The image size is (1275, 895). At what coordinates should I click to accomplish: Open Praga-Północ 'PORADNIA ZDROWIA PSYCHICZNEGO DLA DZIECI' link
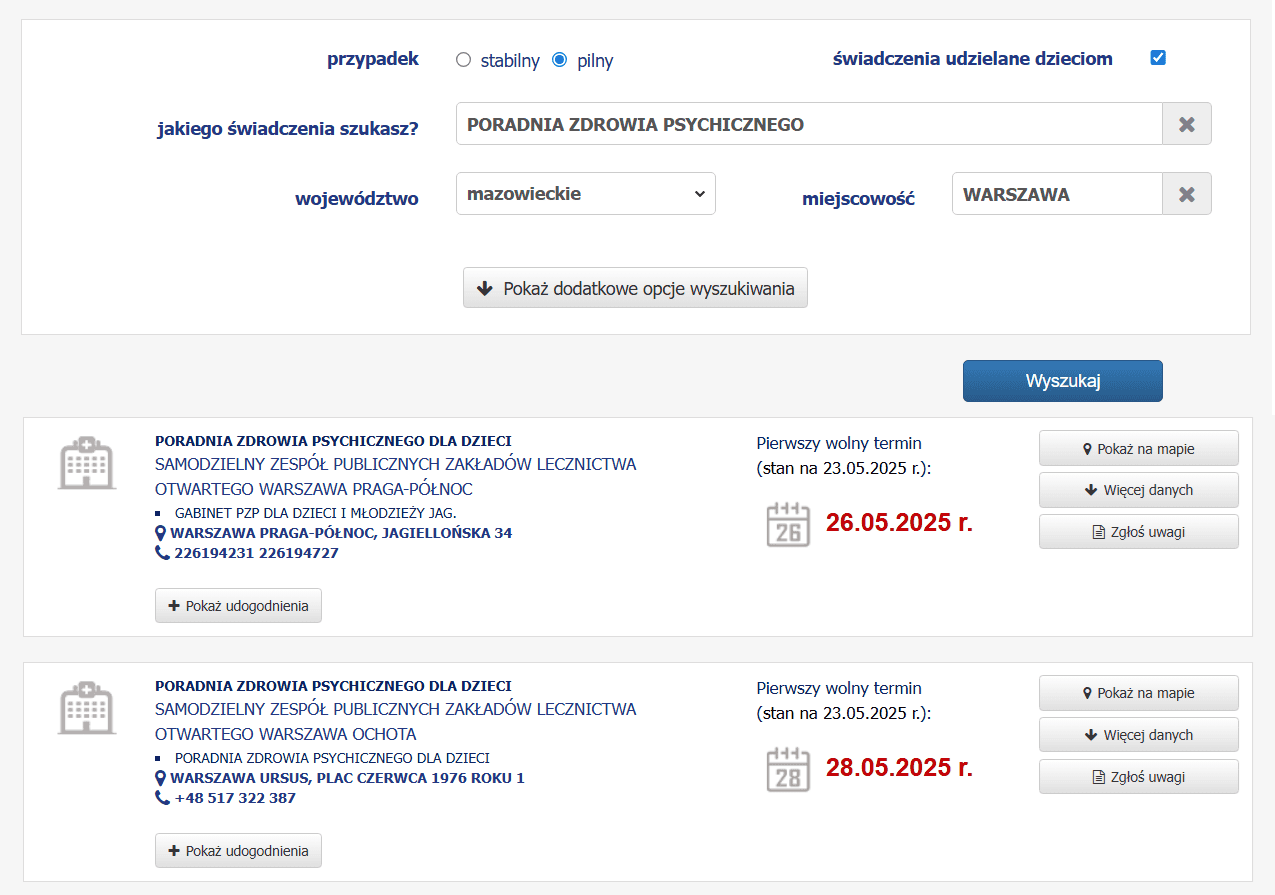(333, 441)
